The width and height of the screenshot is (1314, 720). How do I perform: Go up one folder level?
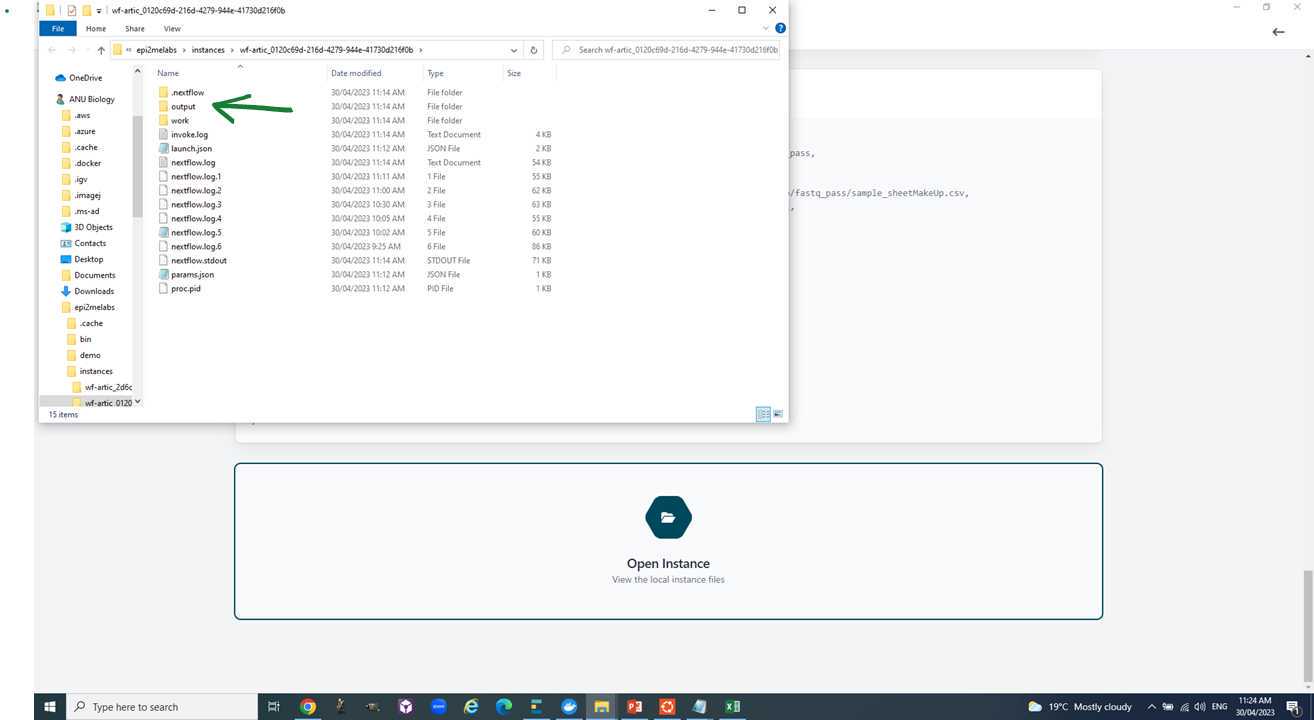coord(101,50)
